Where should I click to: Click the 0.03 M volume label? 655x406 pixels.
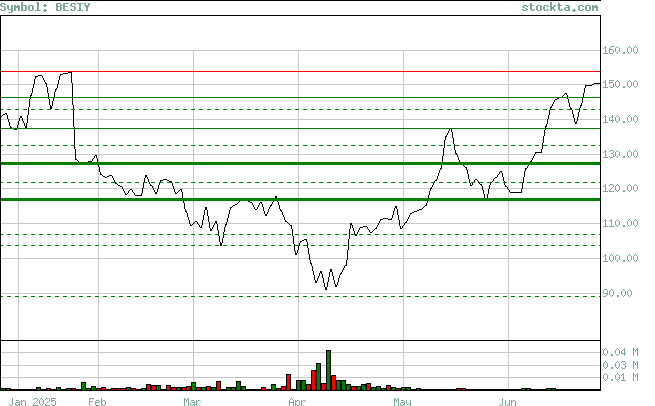(620, 365)
